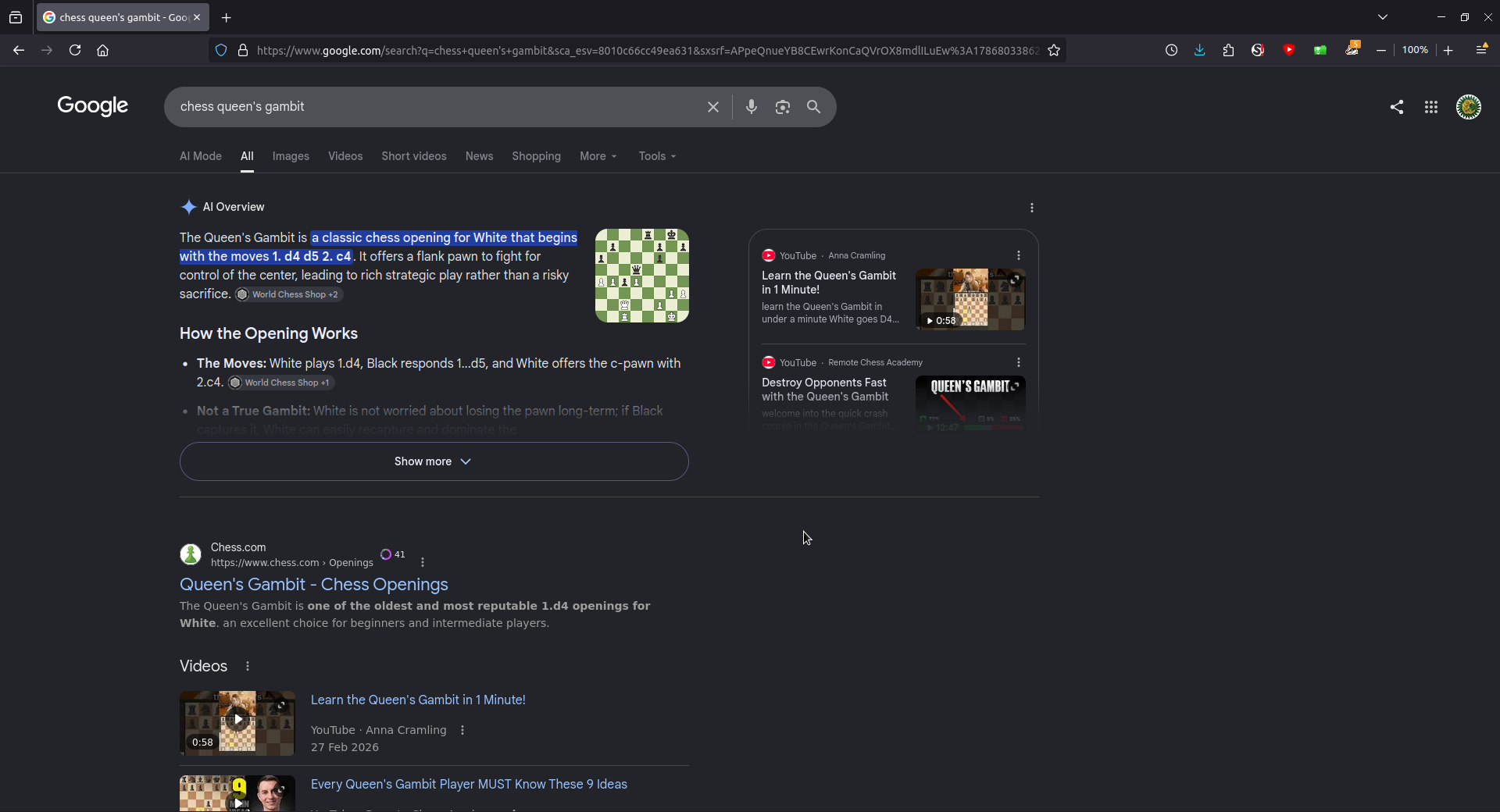1500x812 pixels.
Task: Open Learn the Queen's Gambit in 1 Minute card
Action: coord(829,283)
